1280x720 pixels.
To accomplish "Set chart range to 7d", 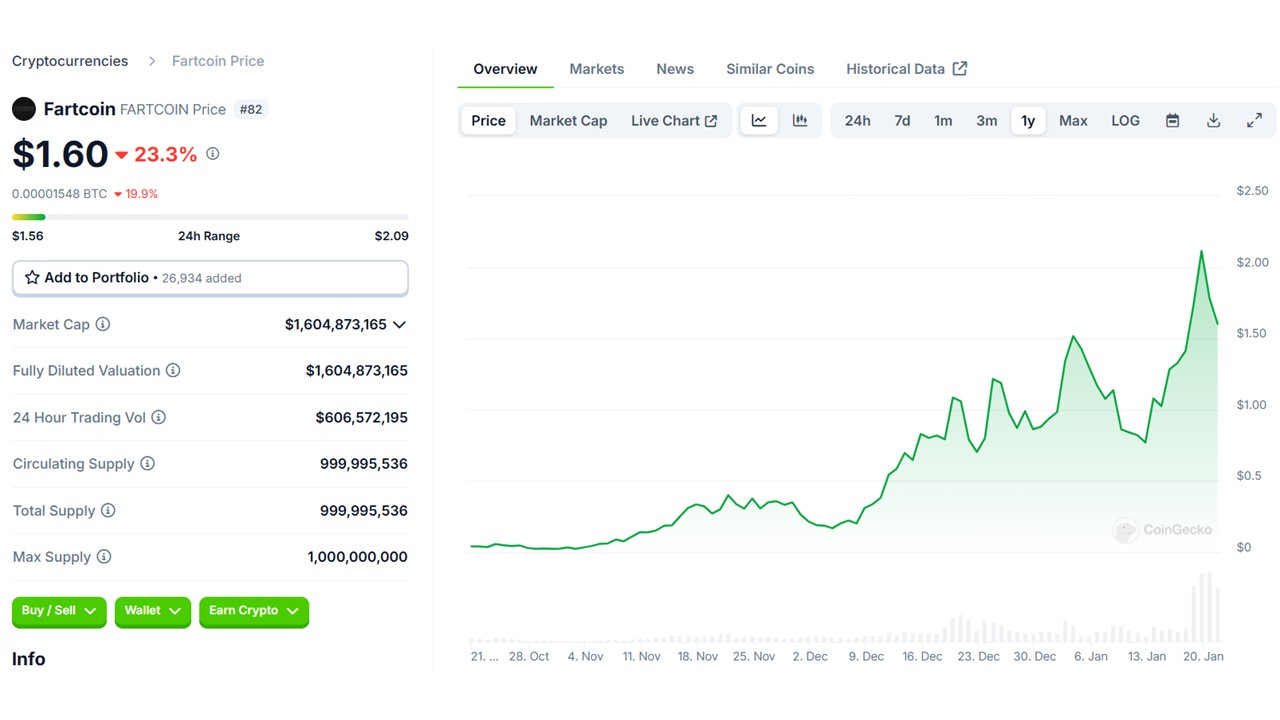I will coord(902,121).
